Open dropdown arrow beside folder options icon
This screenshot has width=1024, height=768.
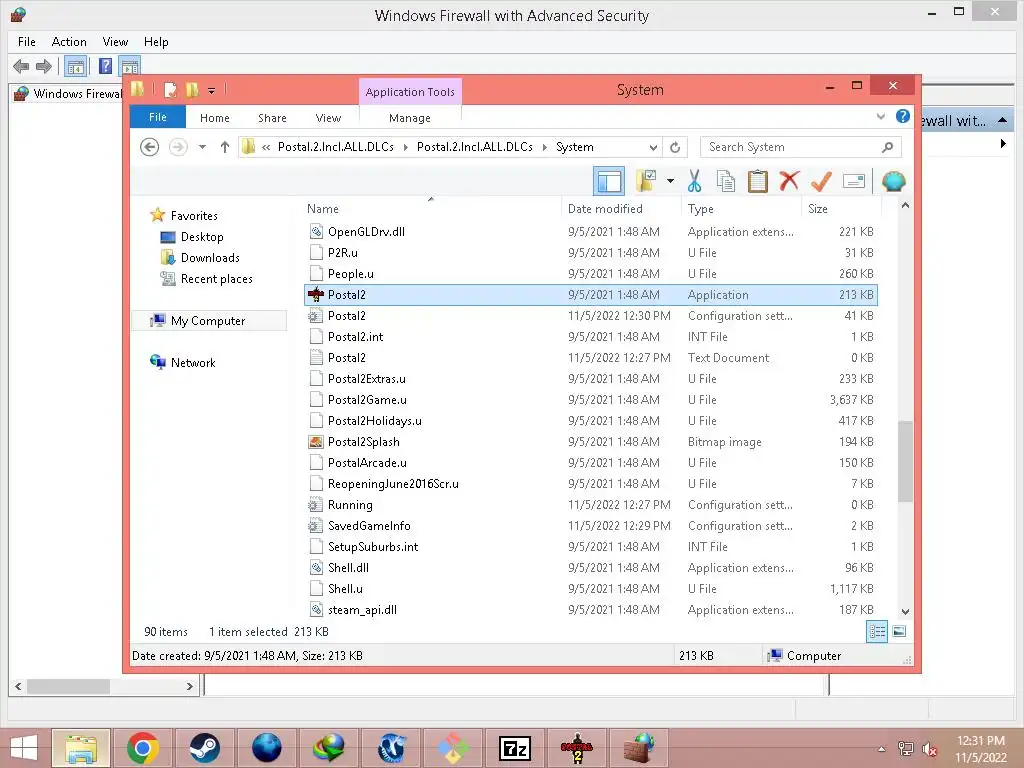coord(670,181)
